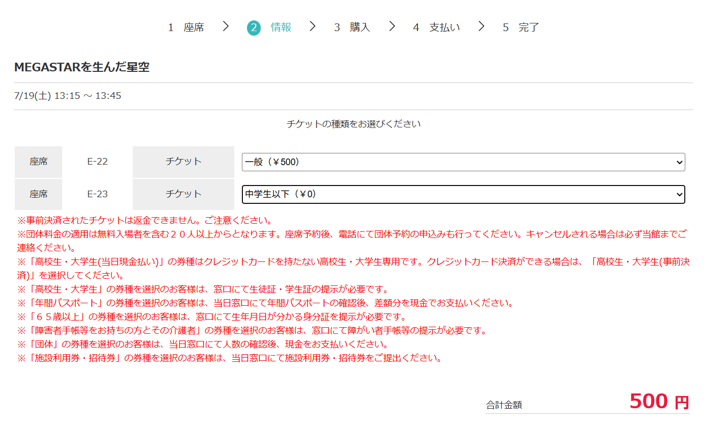Viewport: 720px width, 422px height.
Task: Click chevron arrow after 支払い step
Action: 481,26
